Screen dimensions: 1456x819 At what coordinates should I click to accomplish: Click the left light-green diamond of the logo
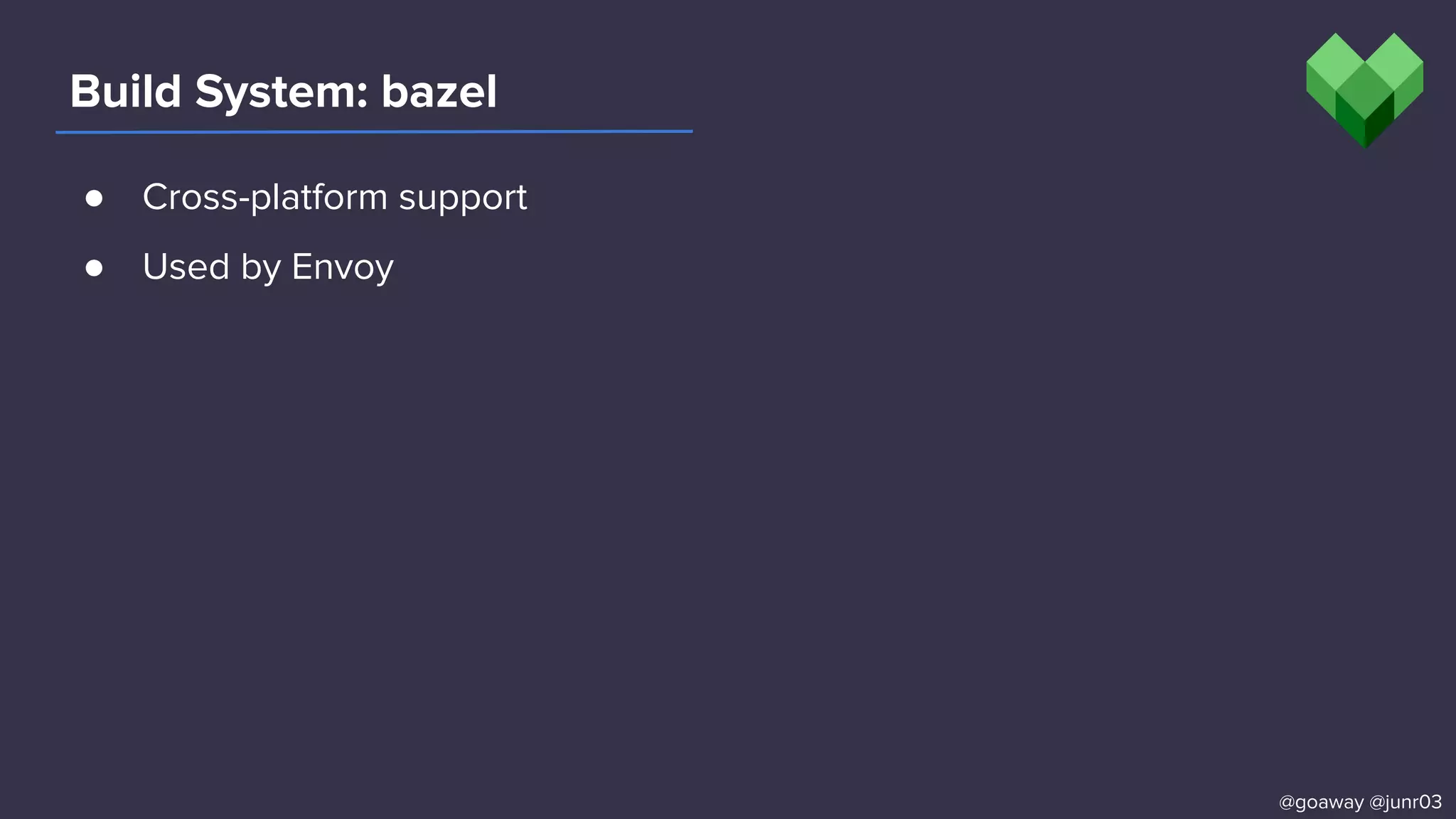(1336, 63)
